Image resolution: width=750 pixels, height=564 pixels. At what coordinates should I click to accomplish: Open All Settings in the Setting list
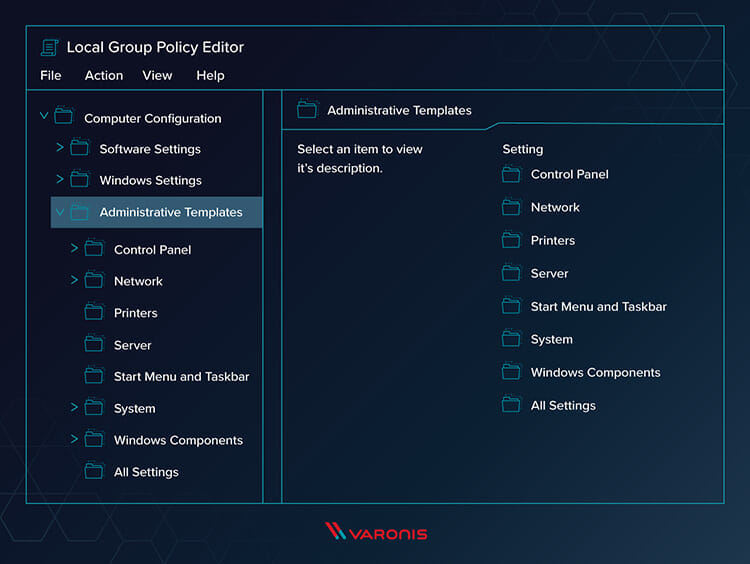pos(563,406)
